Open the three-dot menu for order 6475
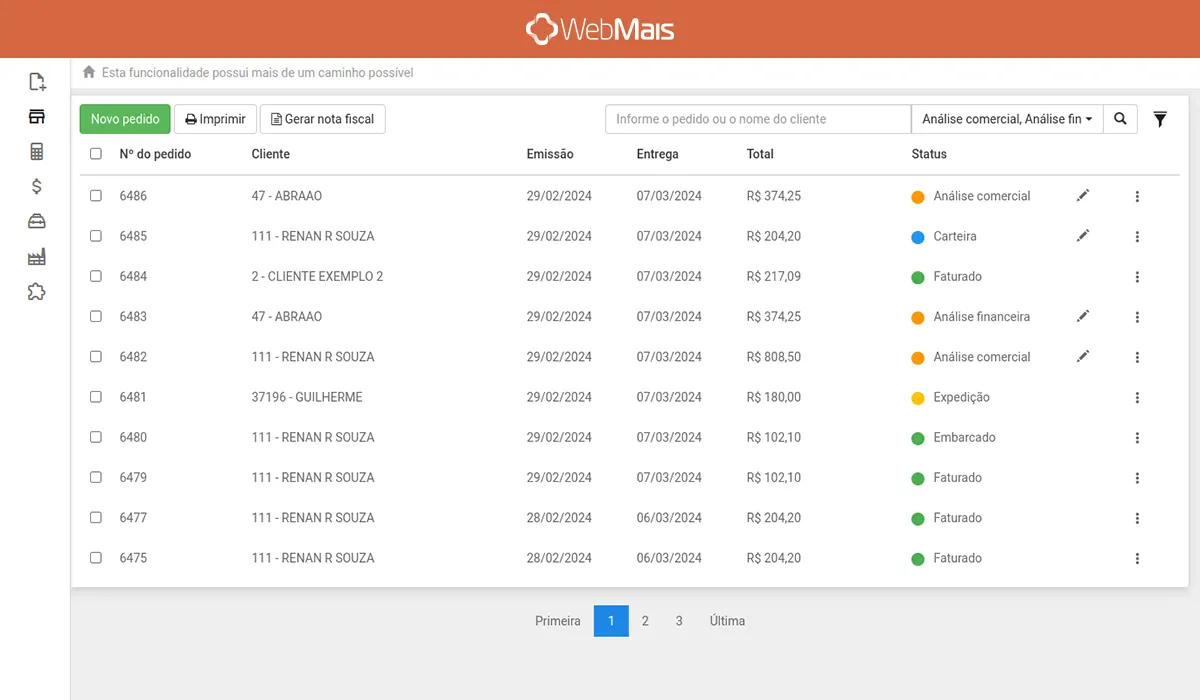 click(1137, 558)
